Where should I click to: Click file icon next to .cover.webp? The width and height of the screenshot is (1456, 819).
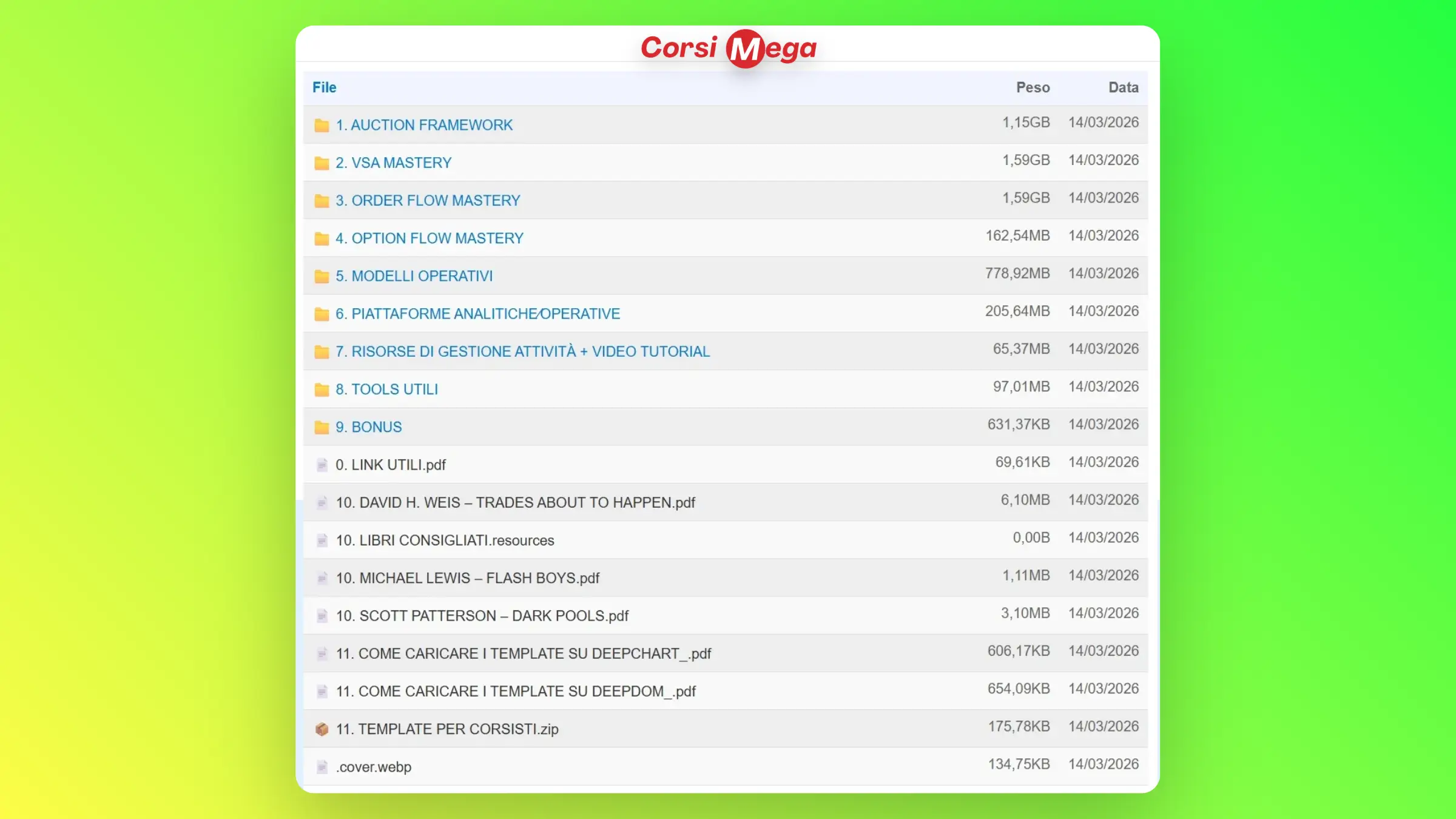pyautogui.click(x=322, y=767)
